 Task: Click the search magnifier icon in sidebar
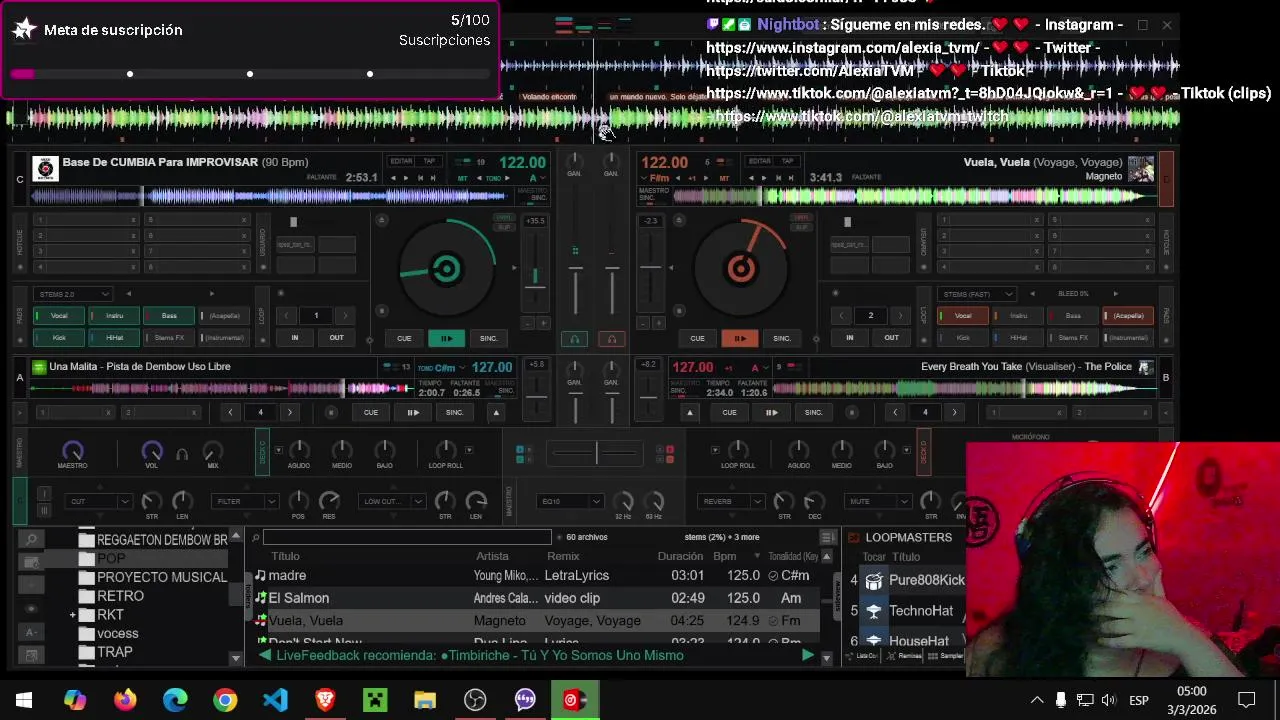point(31,540)
